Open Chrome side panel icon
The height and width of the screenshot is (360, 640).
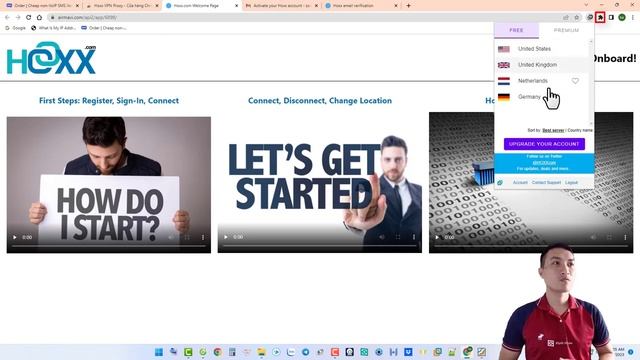[611, 18]
